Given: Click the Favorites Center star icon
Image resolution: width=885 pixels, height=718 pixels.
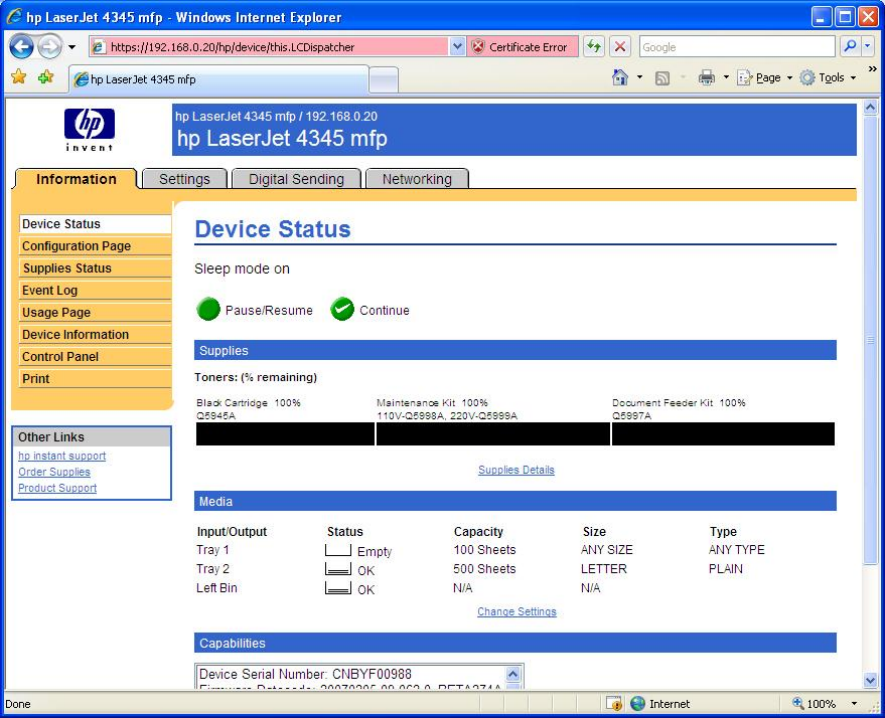Looking at the screenshot, I should 19,76.
